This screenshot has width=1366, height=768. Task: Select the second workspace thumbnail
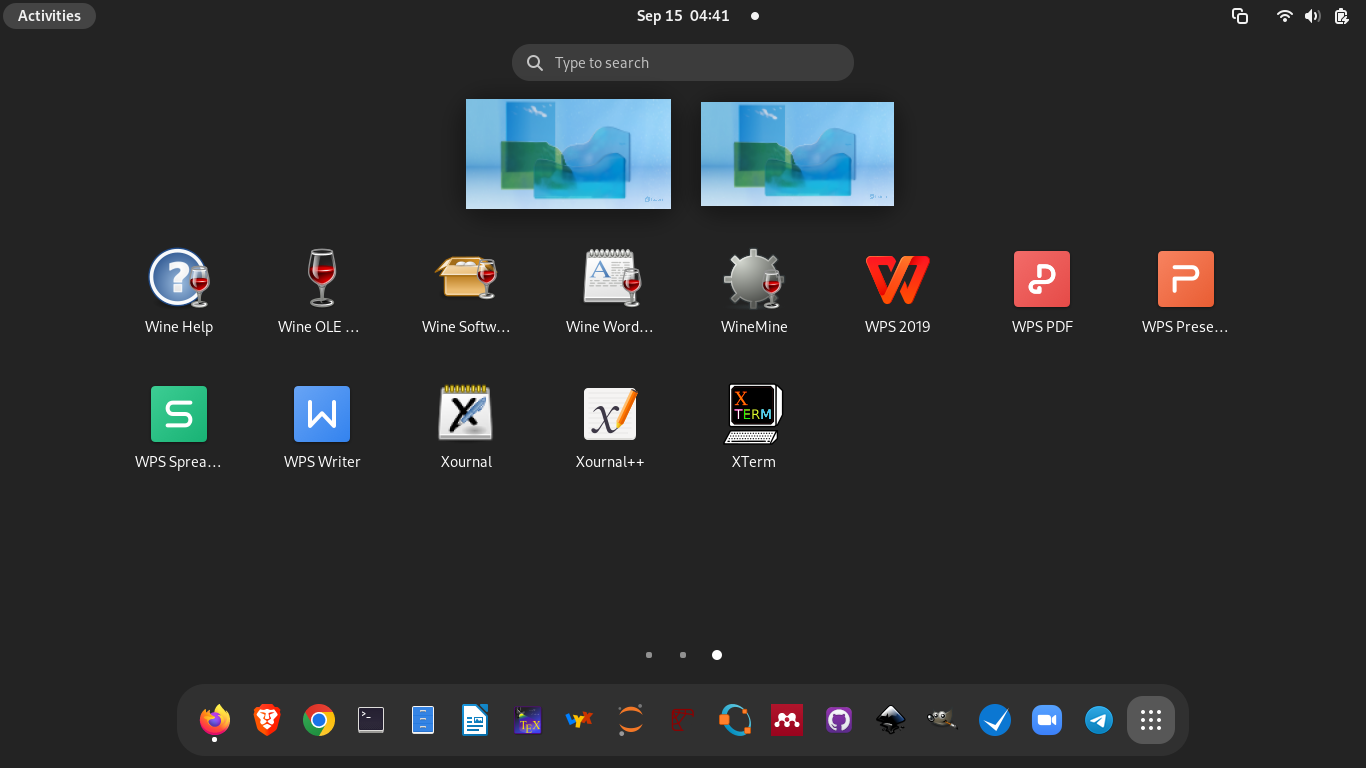pos(797,154)
